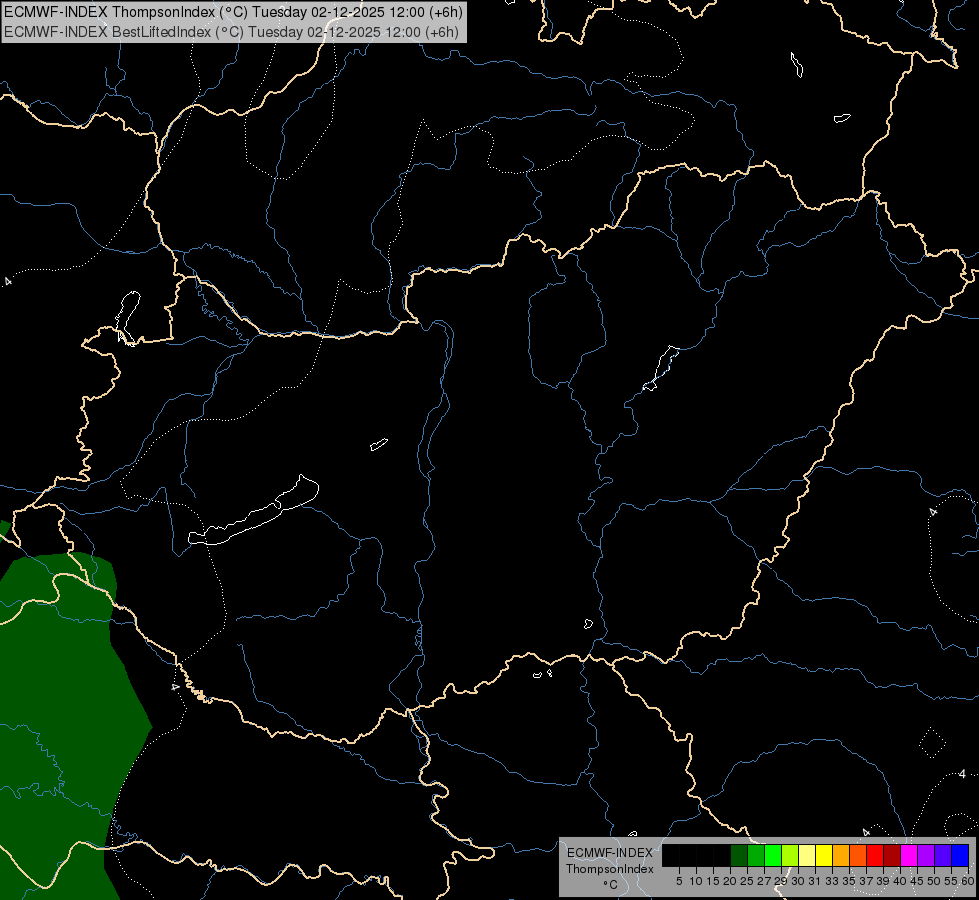Select the magenta 40–45 legend swatch
The height and width of the screenshot is (900, 979).
tap(909, 855)
